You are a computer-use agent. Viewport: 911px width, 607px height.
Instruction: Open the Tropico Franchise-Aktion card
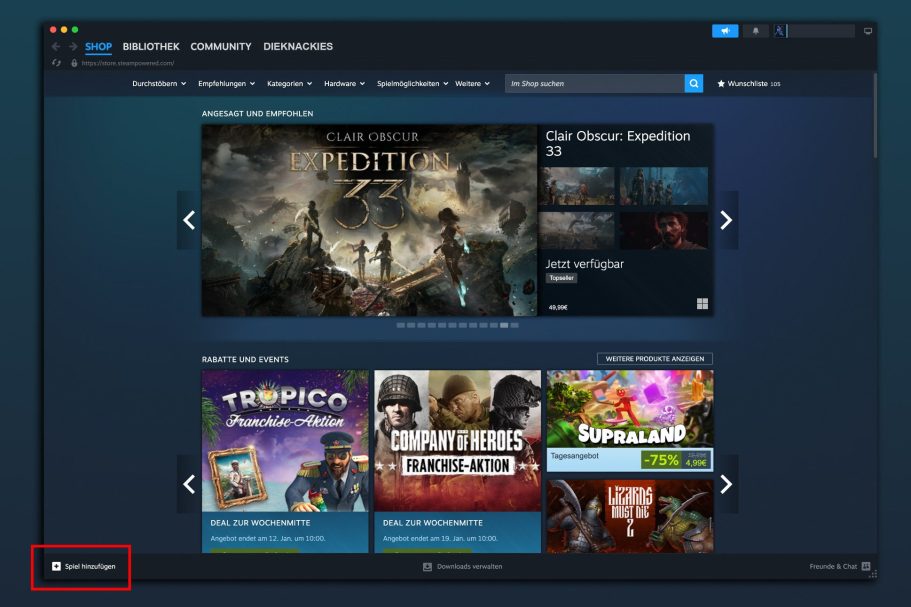(x=285, y=461)
